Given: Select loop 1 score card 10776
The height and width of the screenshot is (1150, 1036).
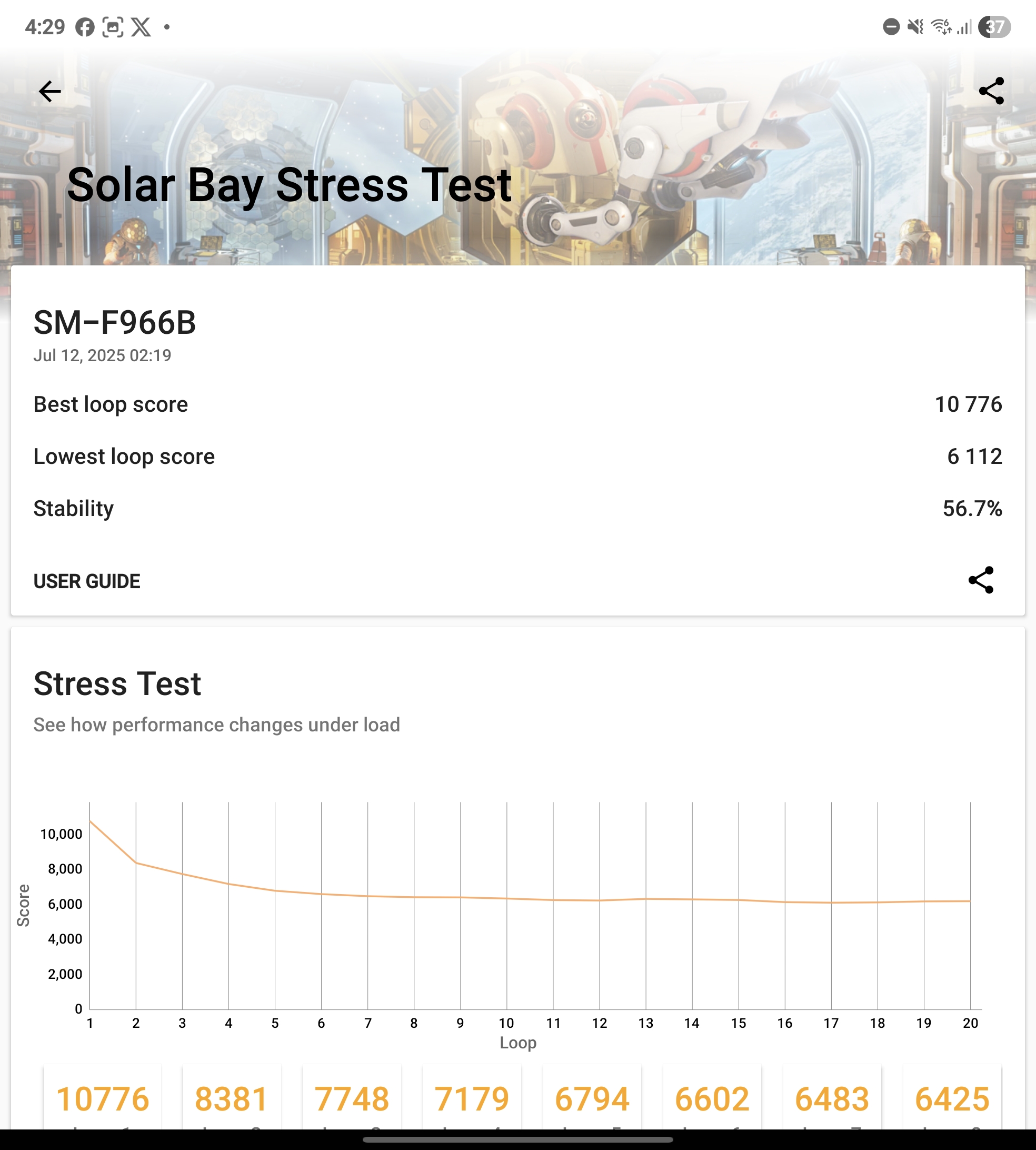Looking at the screenshot, I should [x=103, y=1099].
